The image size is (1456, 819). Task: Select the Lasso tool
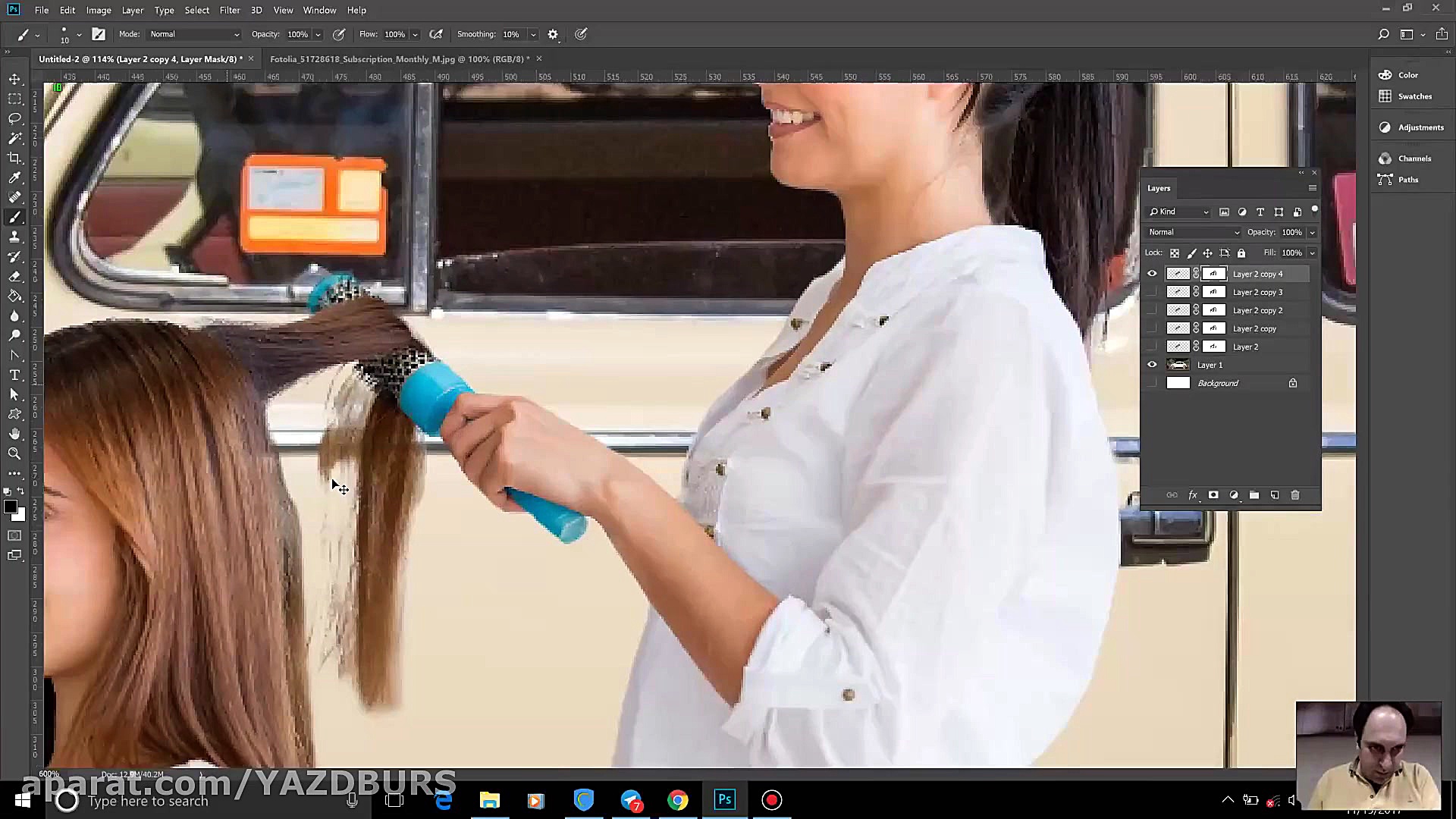14,118
